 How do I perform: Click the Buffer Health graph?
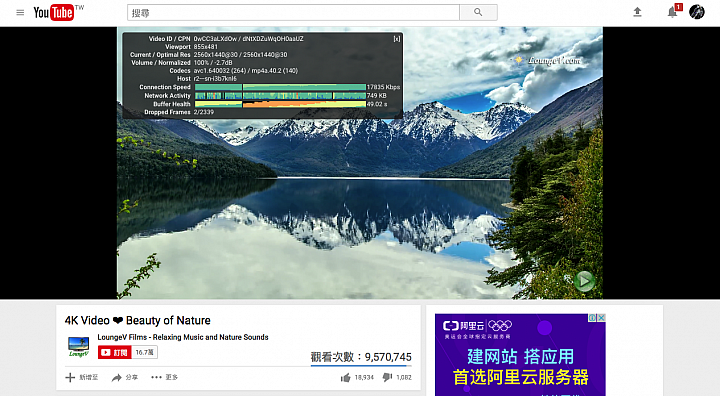280,104
